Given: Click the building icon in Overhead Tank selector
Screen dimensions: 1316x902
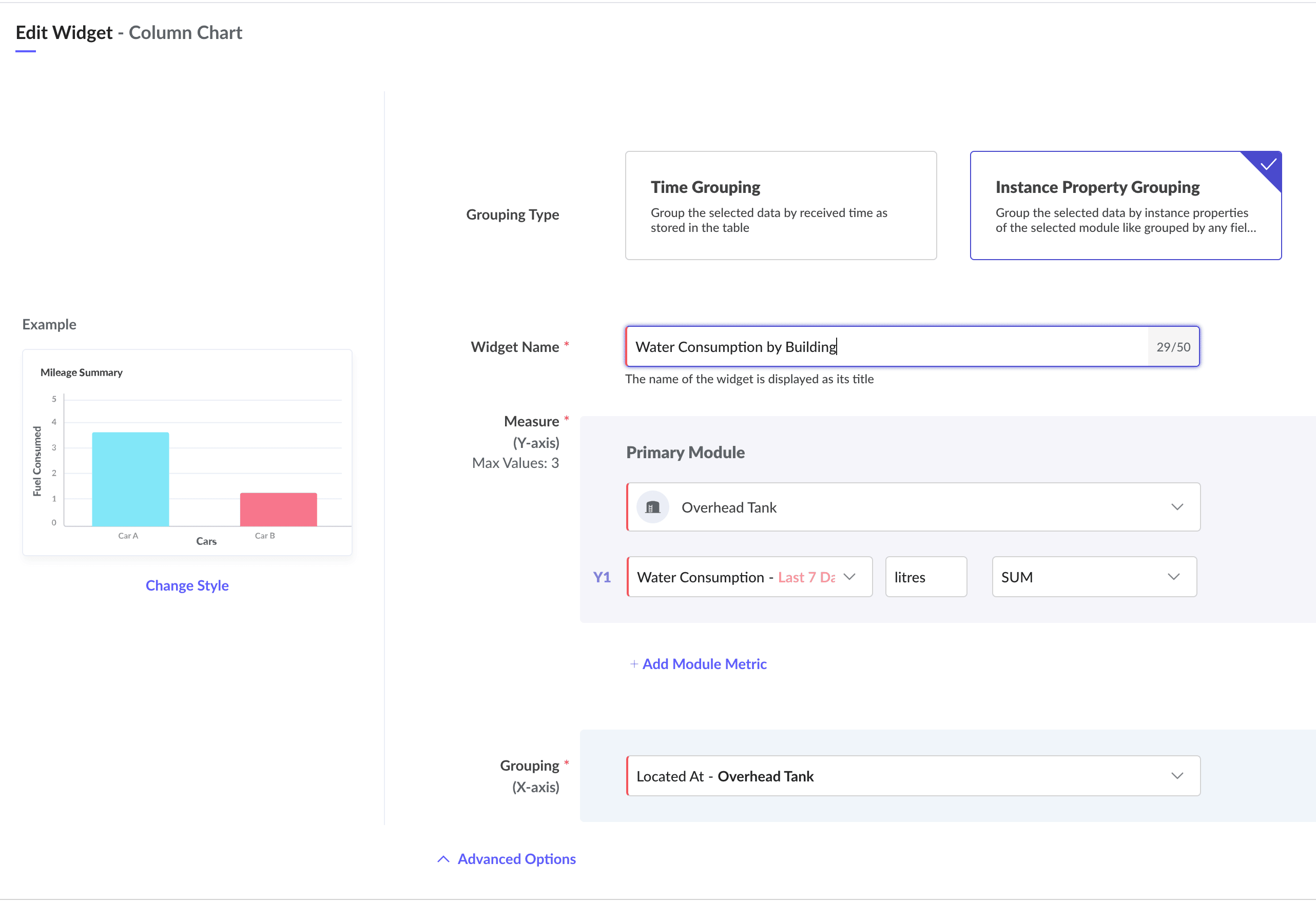Looking at the screenshot, I should tap(652, 507).
